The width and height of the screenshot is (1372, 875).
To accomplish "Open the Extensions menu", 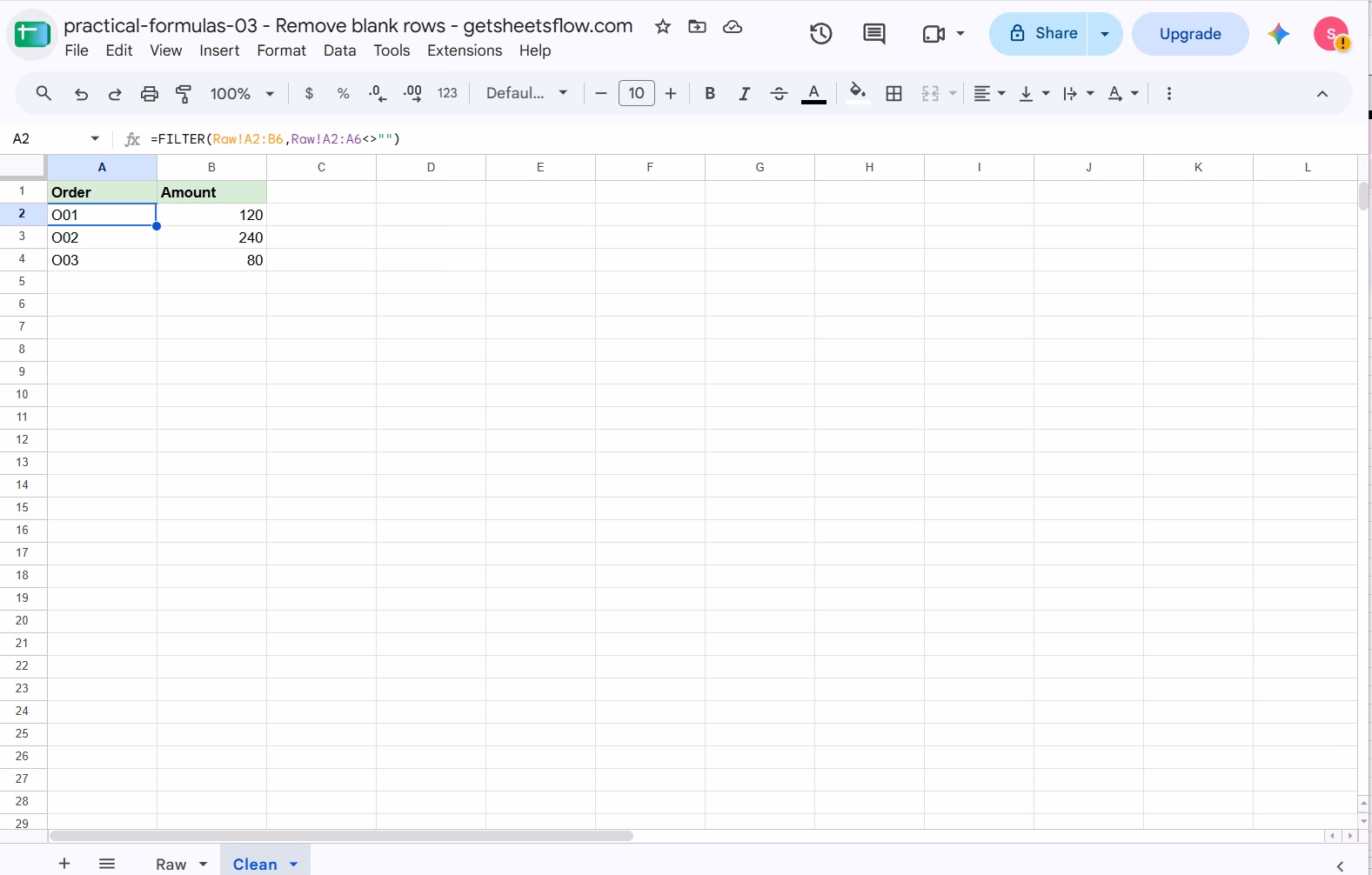I will coord(465,50).
